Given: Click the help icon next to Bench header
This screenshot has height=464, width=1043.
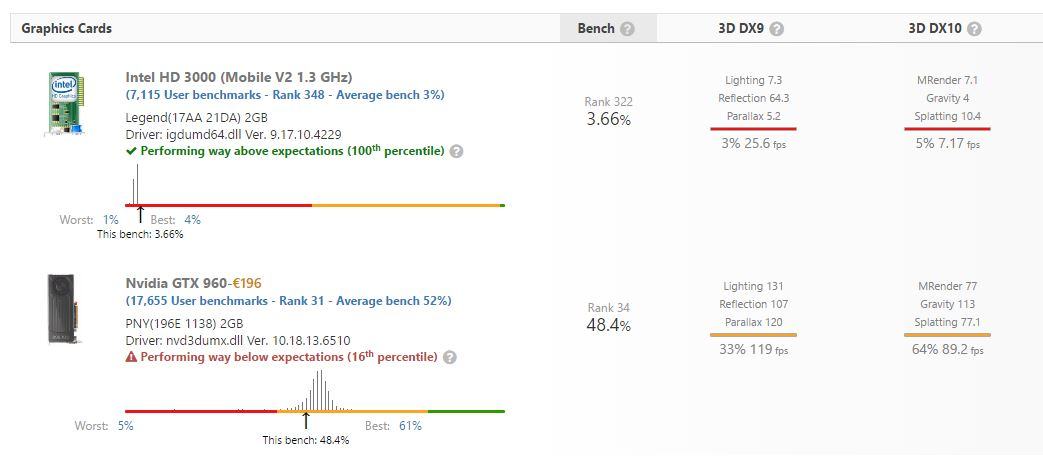Looking at the screenshot, I should [627, 29].
